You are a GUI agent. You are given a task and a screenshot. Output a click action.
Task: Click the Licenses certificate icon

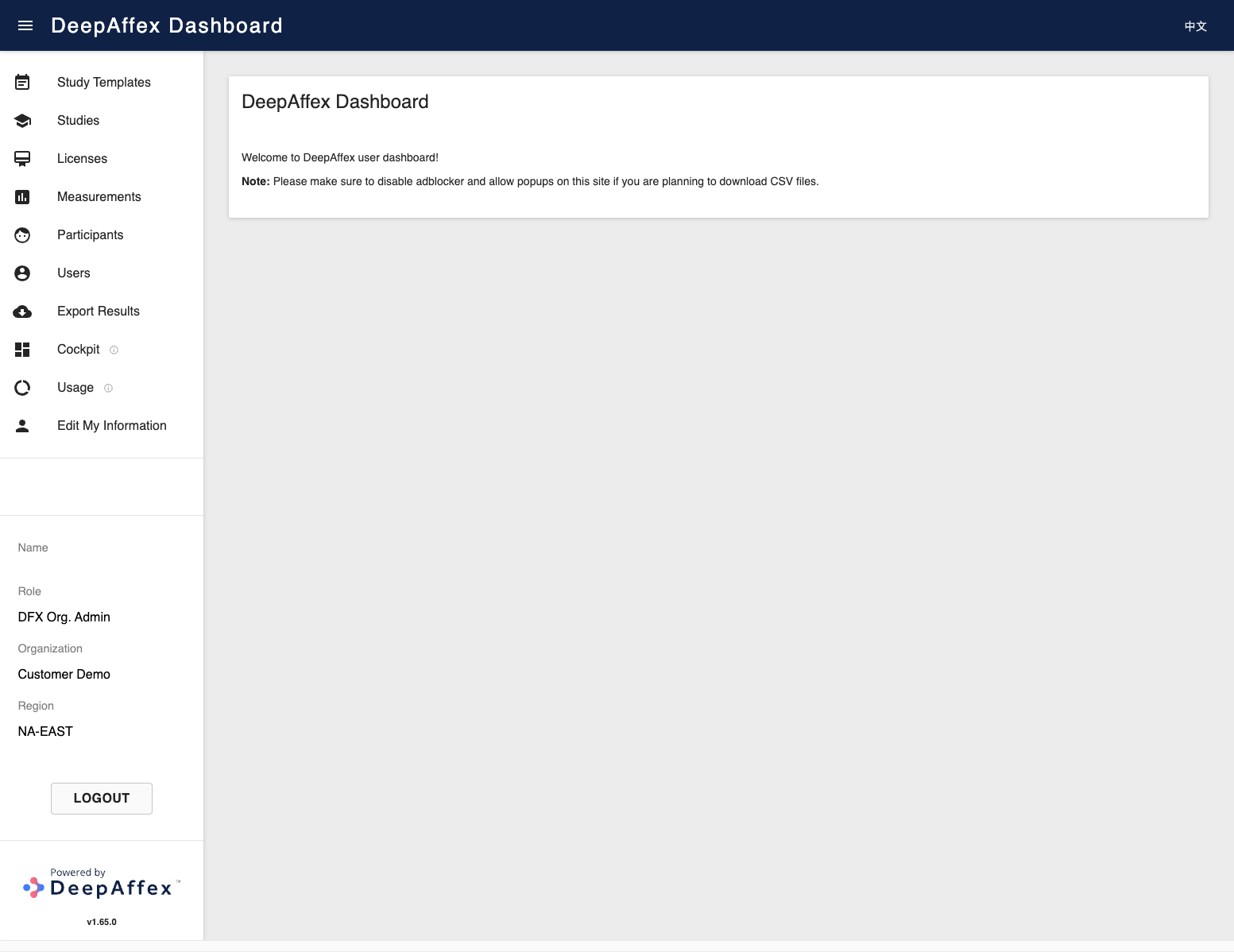pyautogui.click(x=22, y=159)
